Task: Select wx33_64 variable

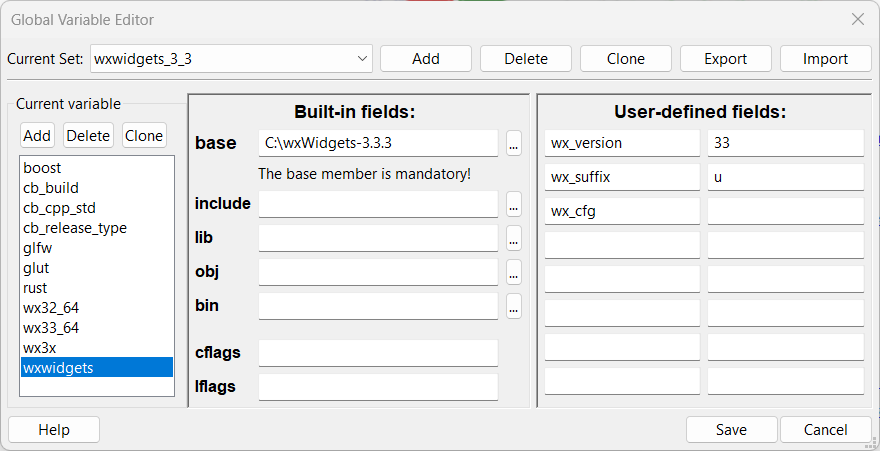Action: tap(97, 328)
